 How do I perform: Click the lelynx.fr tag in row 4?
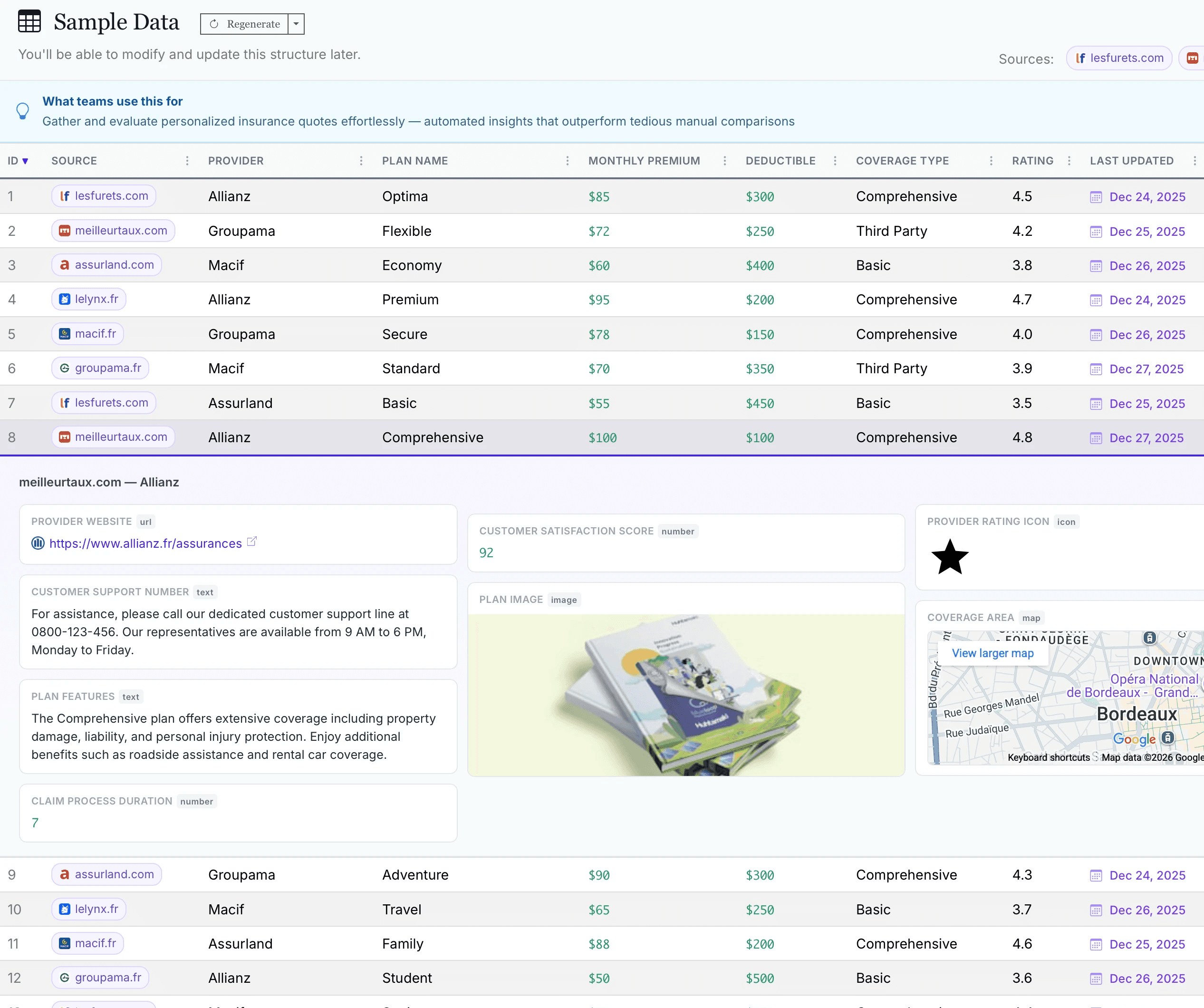click(x=89, y=299)
